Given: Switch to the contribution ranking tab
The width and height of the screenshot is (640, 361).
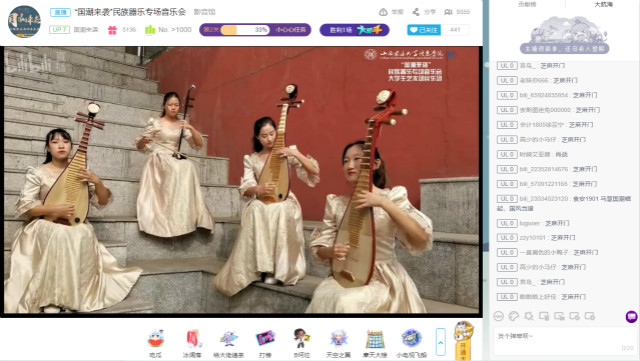Looking at the screenshot, I should (527, 4).
